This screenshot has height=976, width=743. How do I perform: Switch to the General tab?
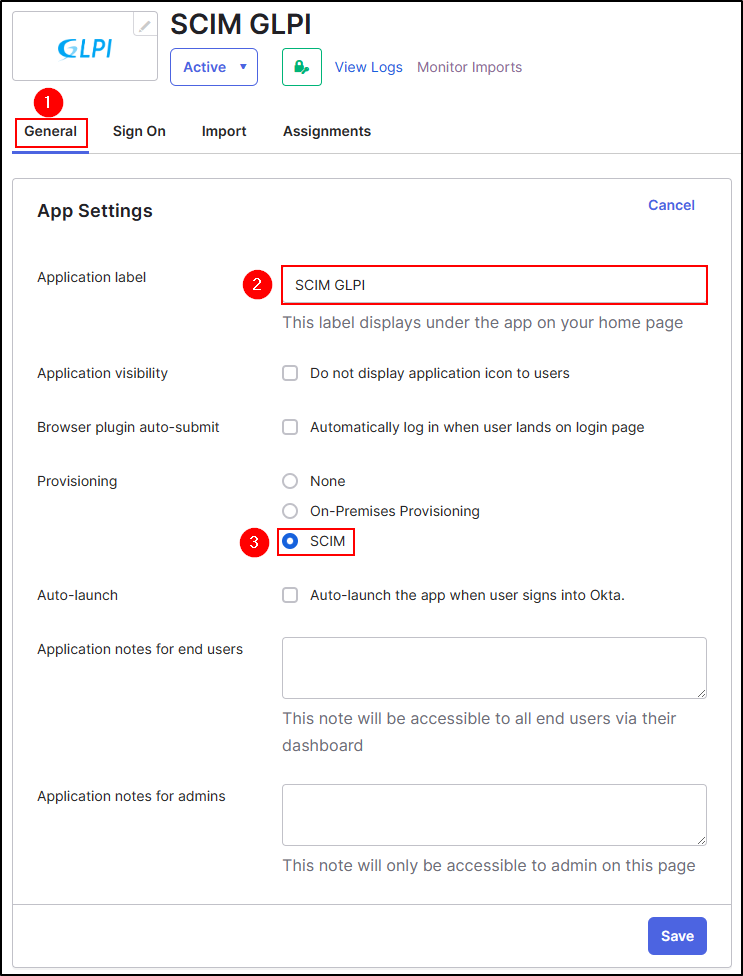51,131
